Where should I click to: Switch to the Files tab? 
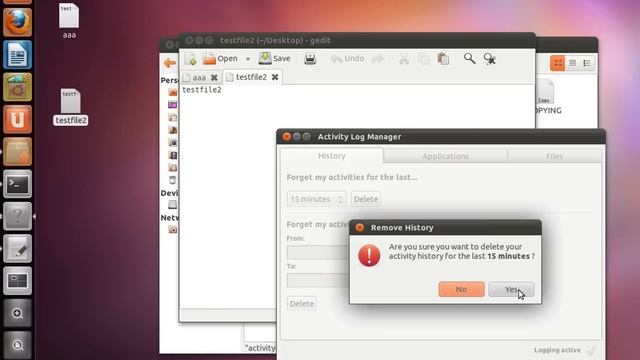coord(554,156)
